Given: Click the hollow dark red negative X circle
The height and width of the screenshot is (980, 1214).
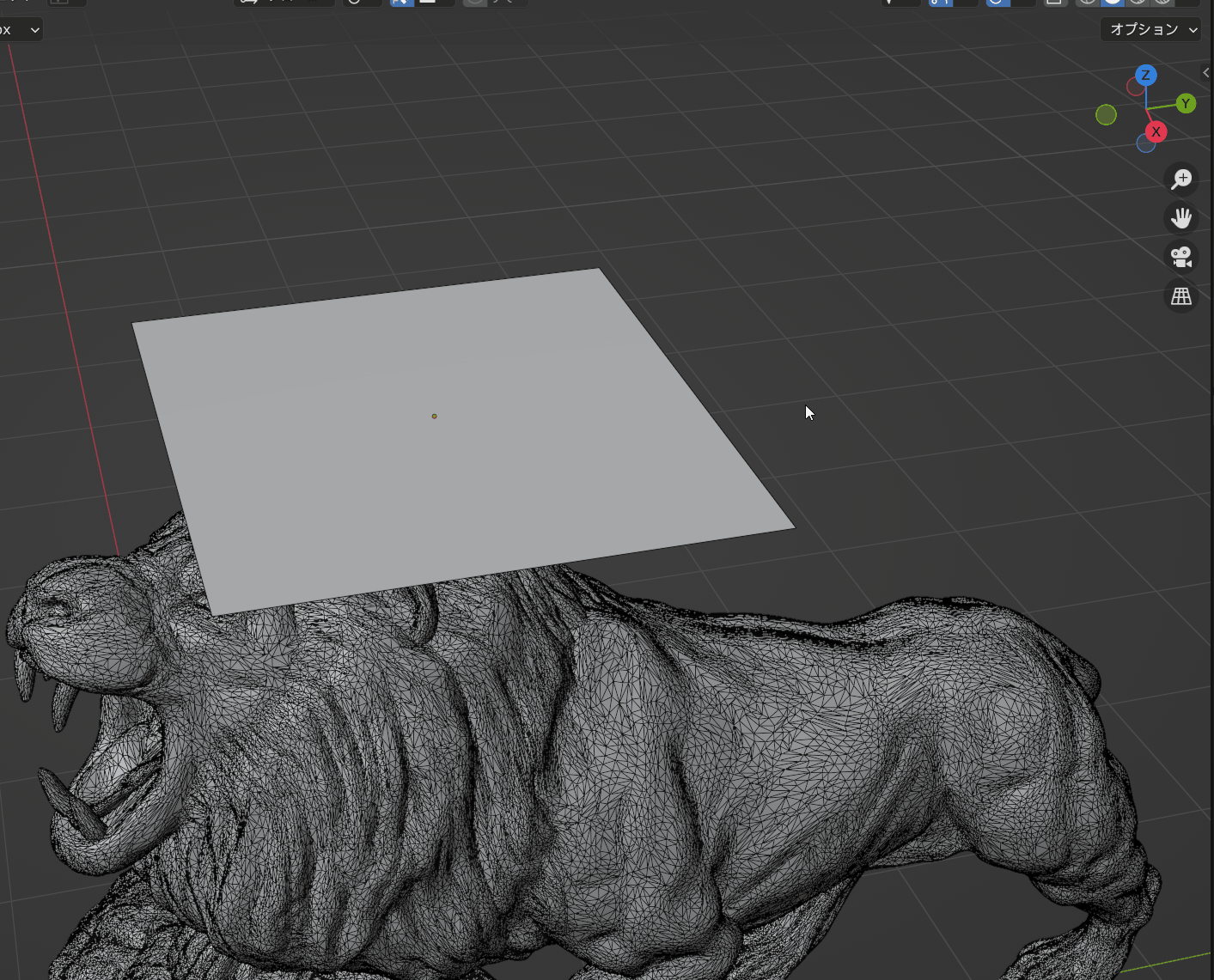Looking at the screenshot, I should click(x=1136, y=88).
